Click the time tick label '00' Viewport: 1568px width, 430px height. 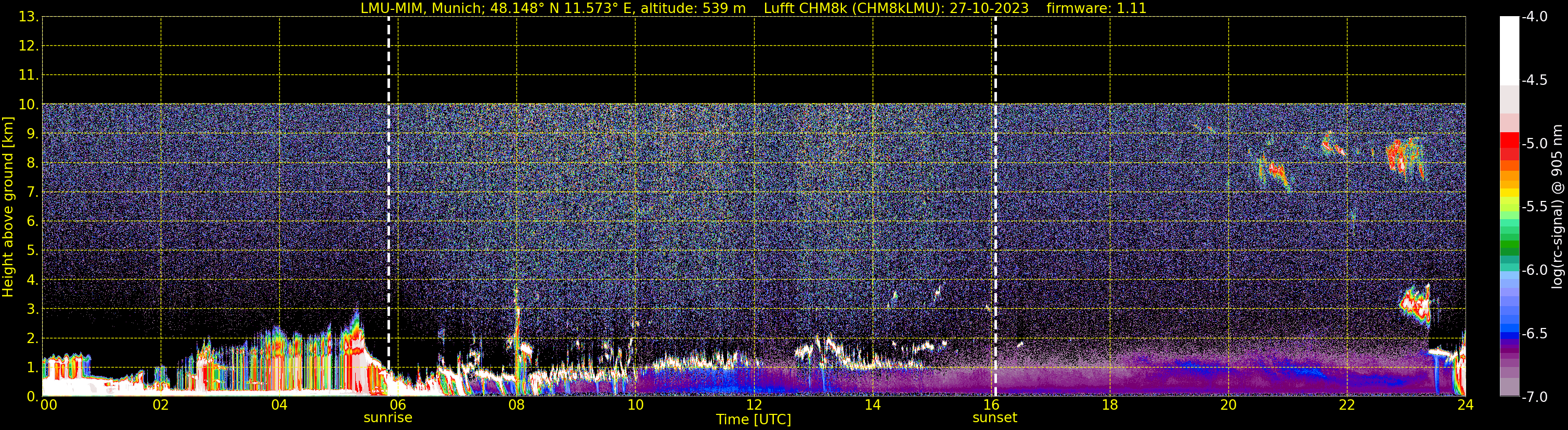click(49, 405)
